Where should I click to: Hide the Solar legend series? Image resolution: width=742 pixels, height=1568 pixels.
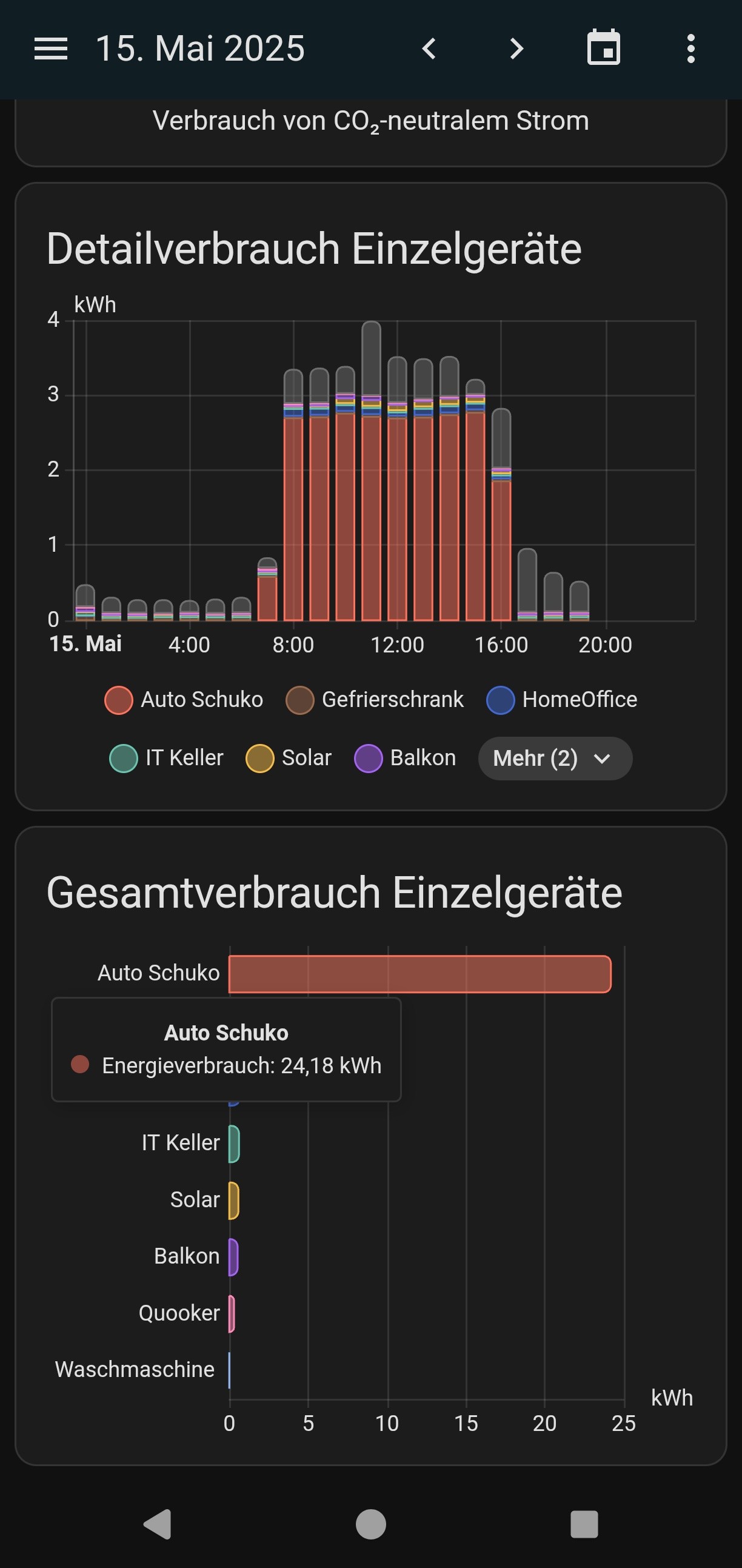click(x=289, y=759)
